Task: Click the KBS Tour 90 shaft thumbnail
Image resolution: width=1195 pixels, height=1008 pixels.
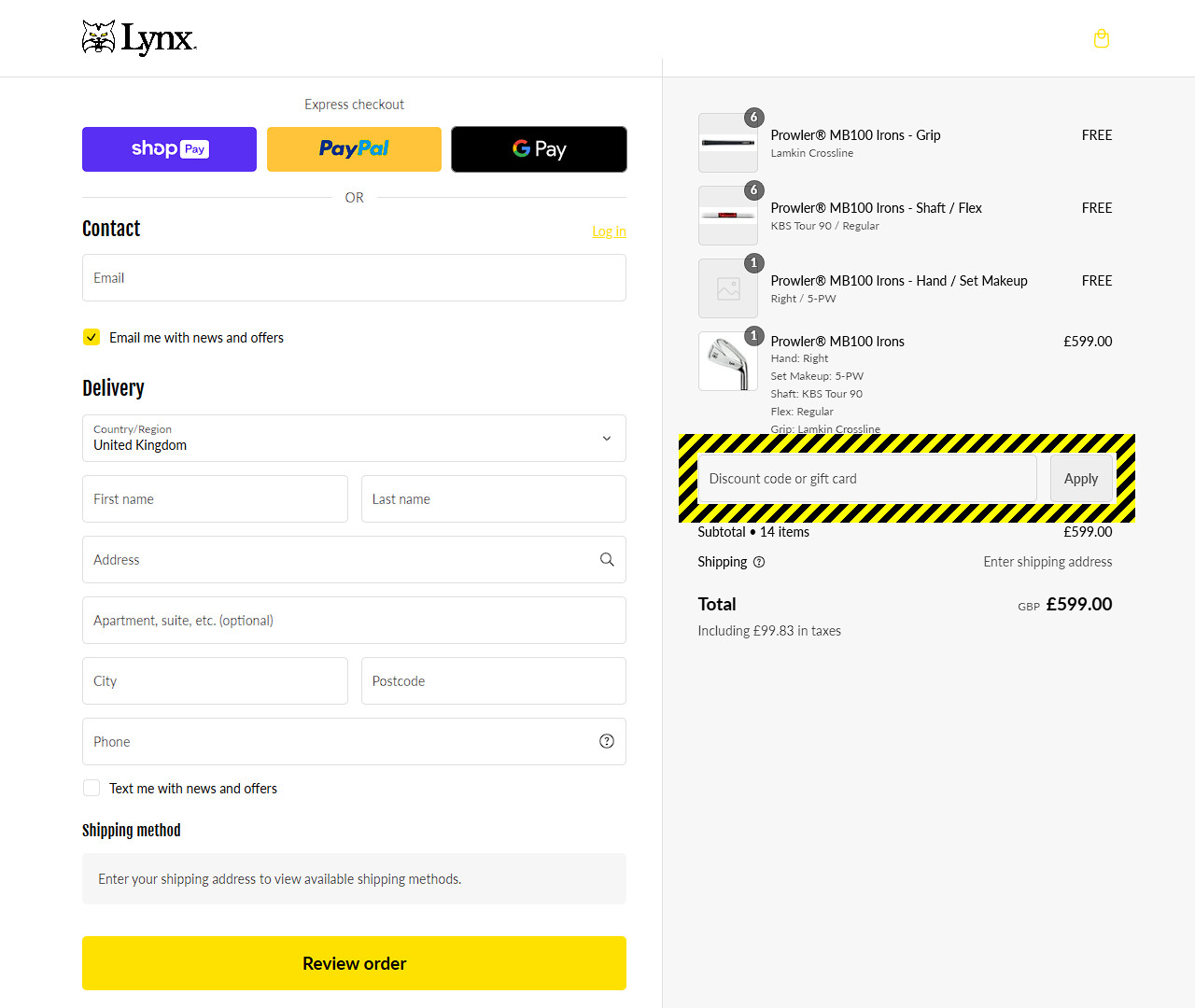Action: point(728,216)
